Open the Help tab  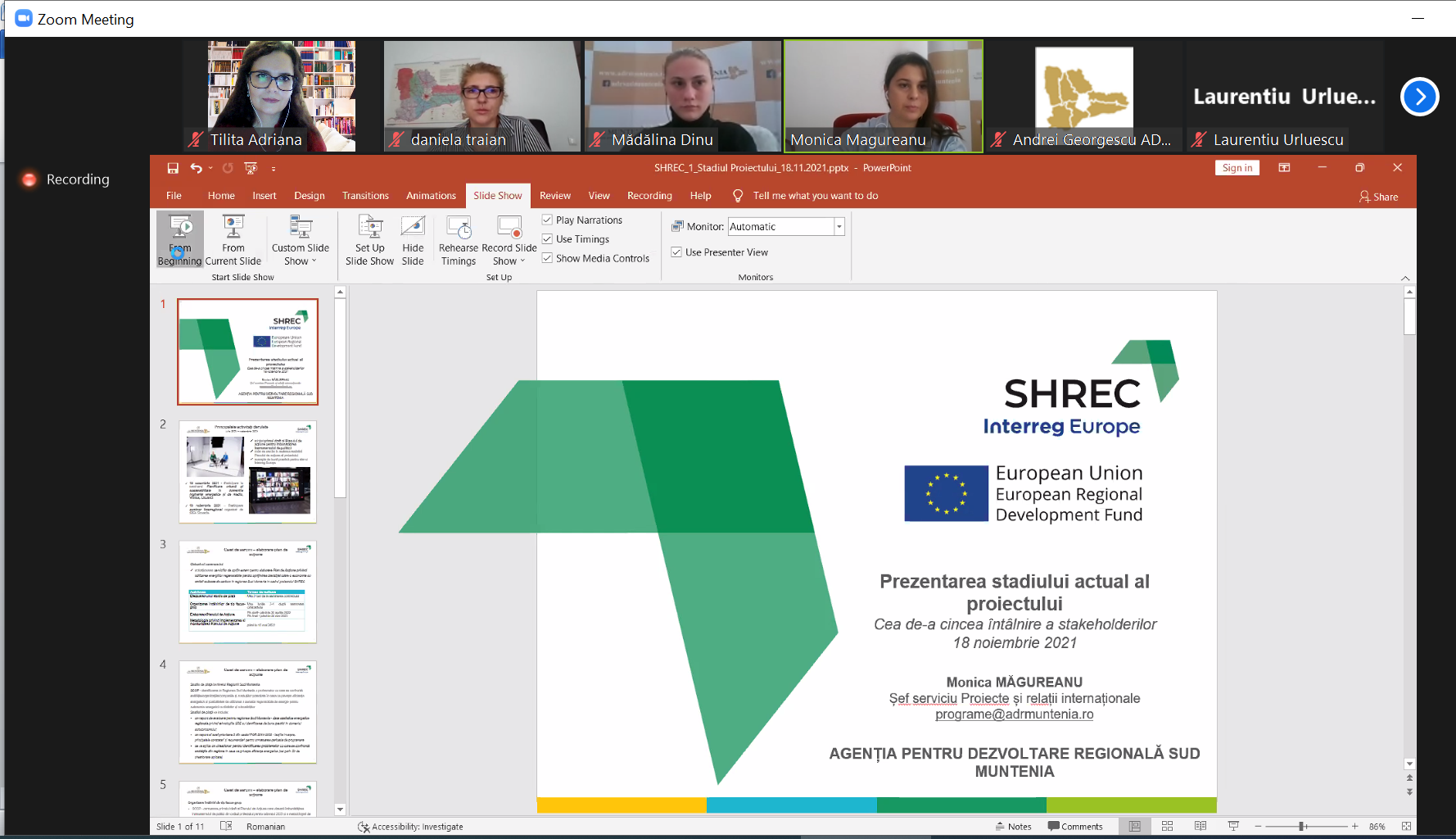coord(700,196)
